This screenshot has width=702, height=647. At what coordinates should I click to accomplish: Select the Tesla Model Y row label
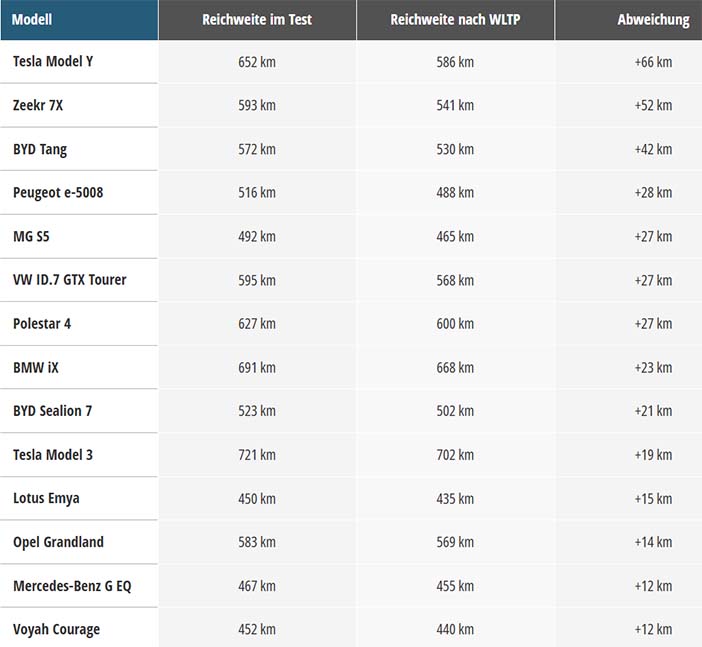click(x=53, y=61)
